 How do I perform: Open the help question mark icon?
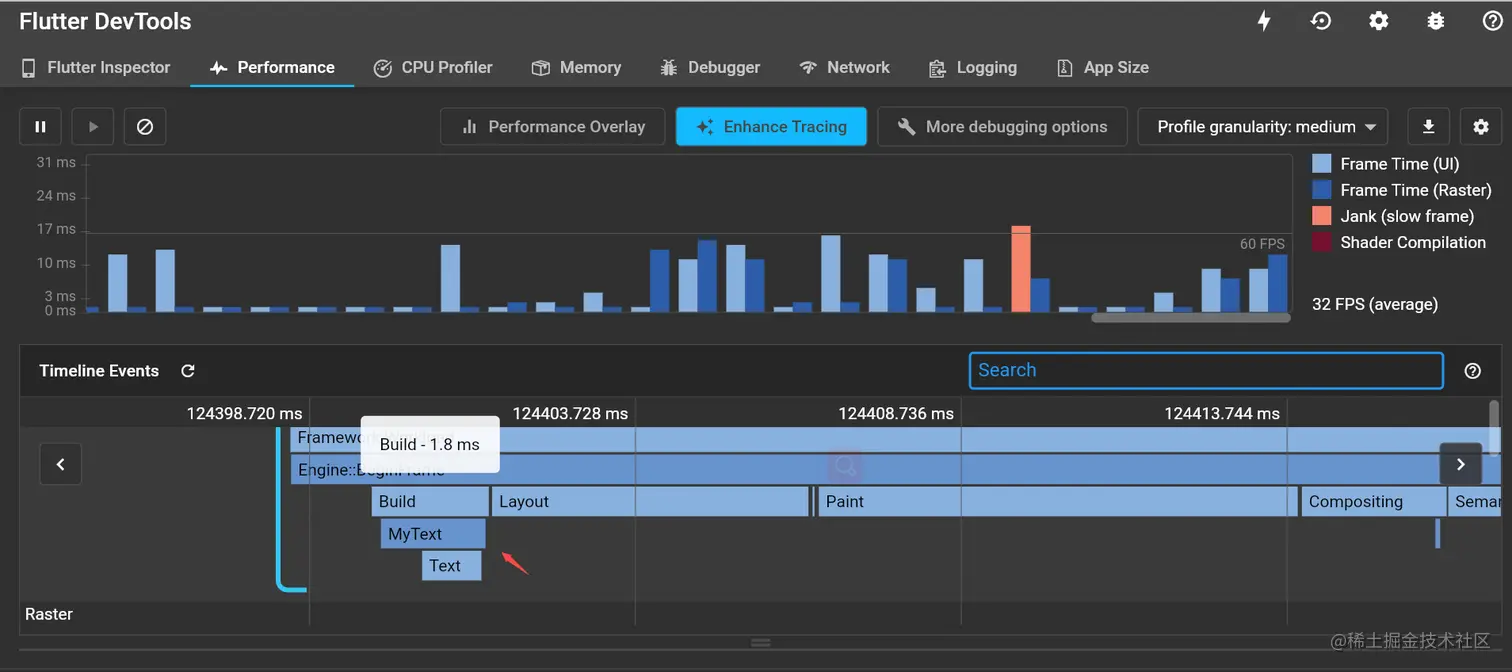1492,21
